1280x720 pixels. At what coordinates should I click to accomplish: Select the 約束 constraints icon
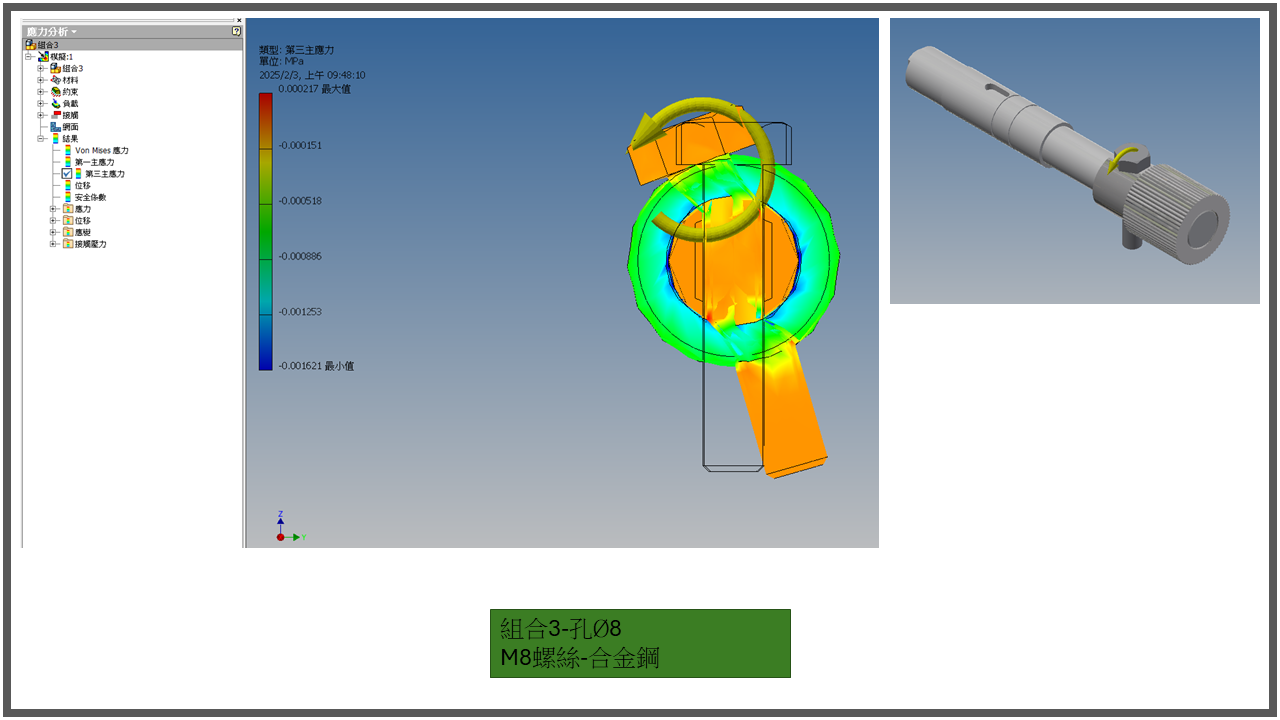point(55,92)
